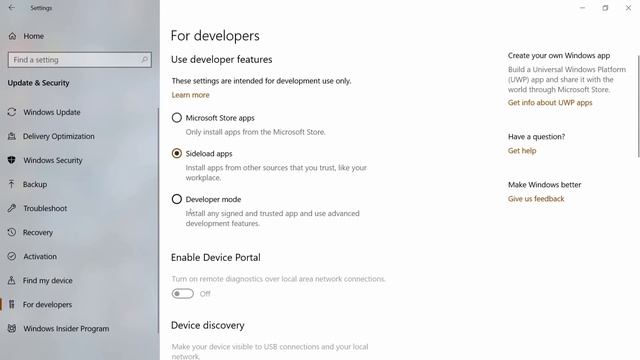Screen dimensions: 640x360
Task: Click the Home house icon
Action: [12, 36]
